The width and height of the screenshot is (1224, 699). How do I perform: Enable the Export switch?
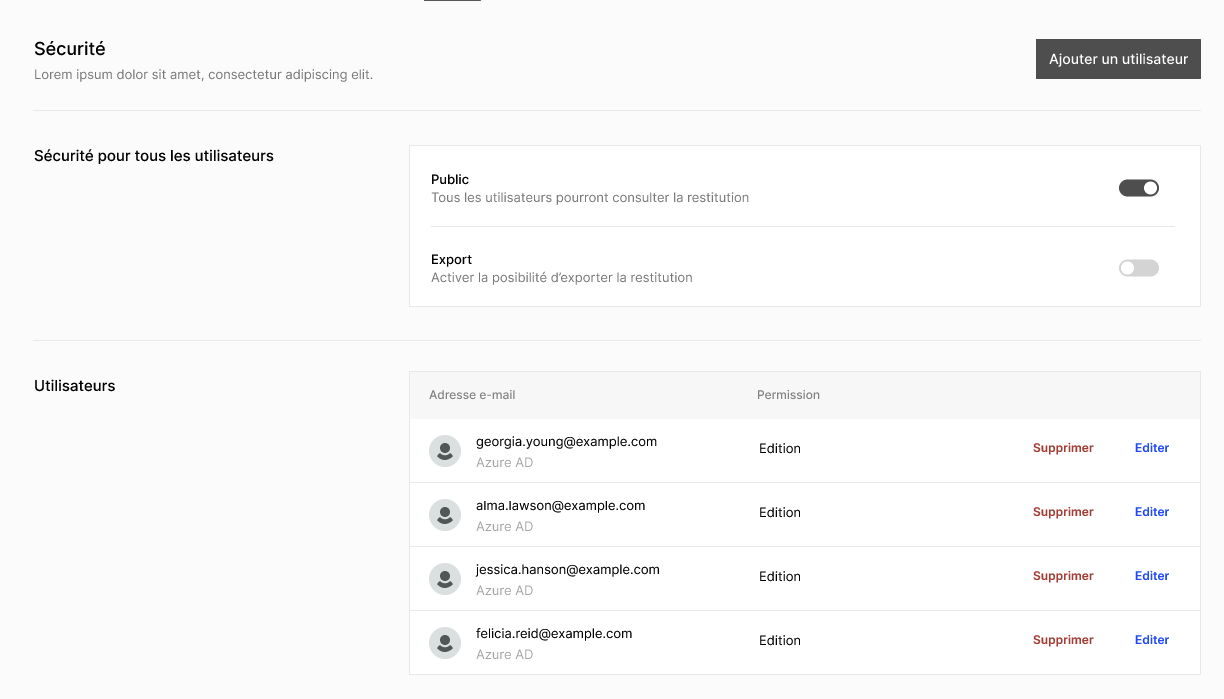click(x=1139, y=268)
